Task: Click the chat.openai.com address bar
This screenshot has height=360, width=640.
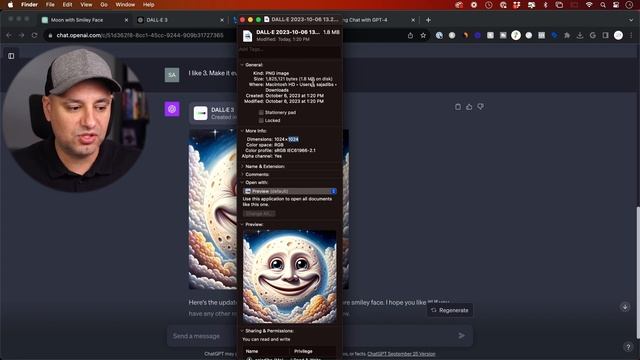Action: pyautogui.click(x=140, y=36)
